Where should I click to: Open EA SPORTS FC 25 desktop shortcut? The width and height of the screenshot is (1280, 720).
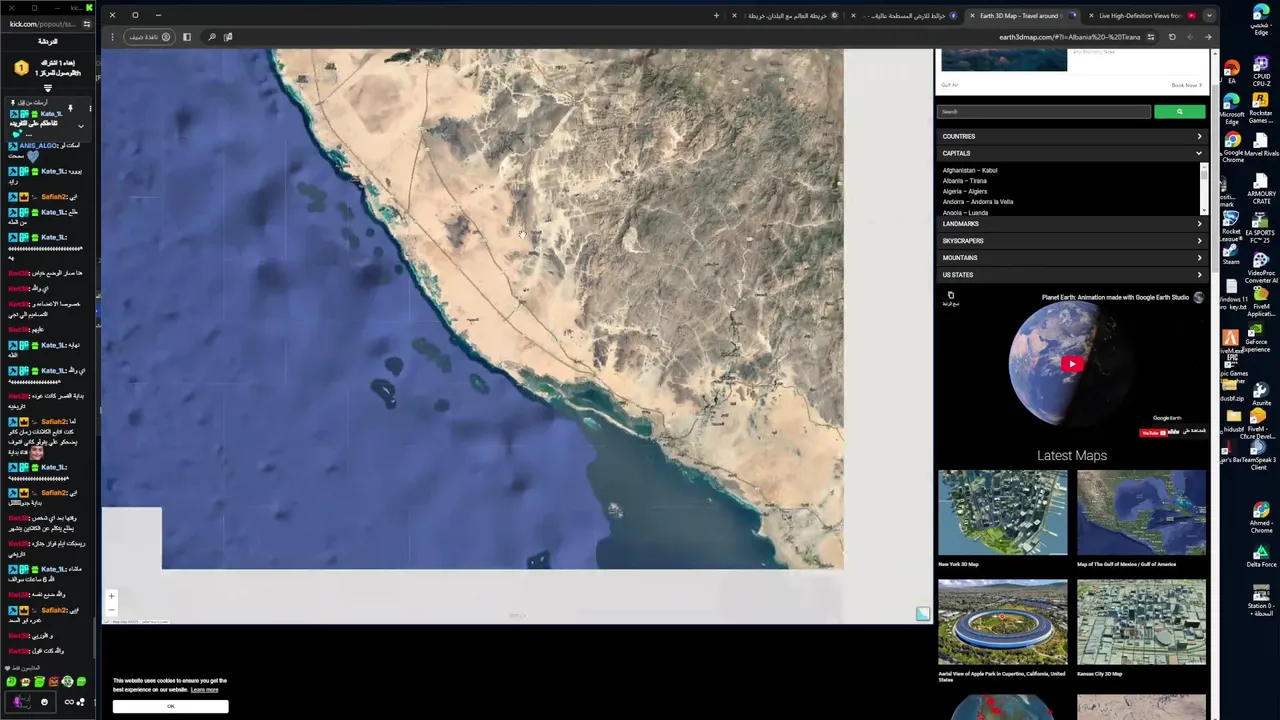tap(1261, 226)
